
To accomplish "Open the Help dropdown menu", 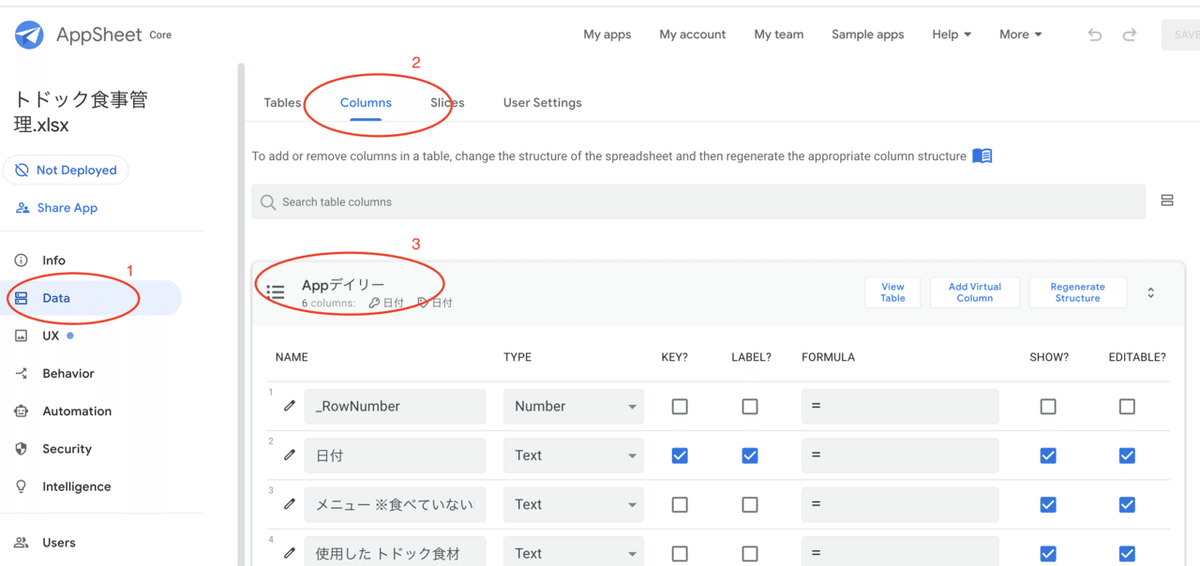I will tap(951, 34).
